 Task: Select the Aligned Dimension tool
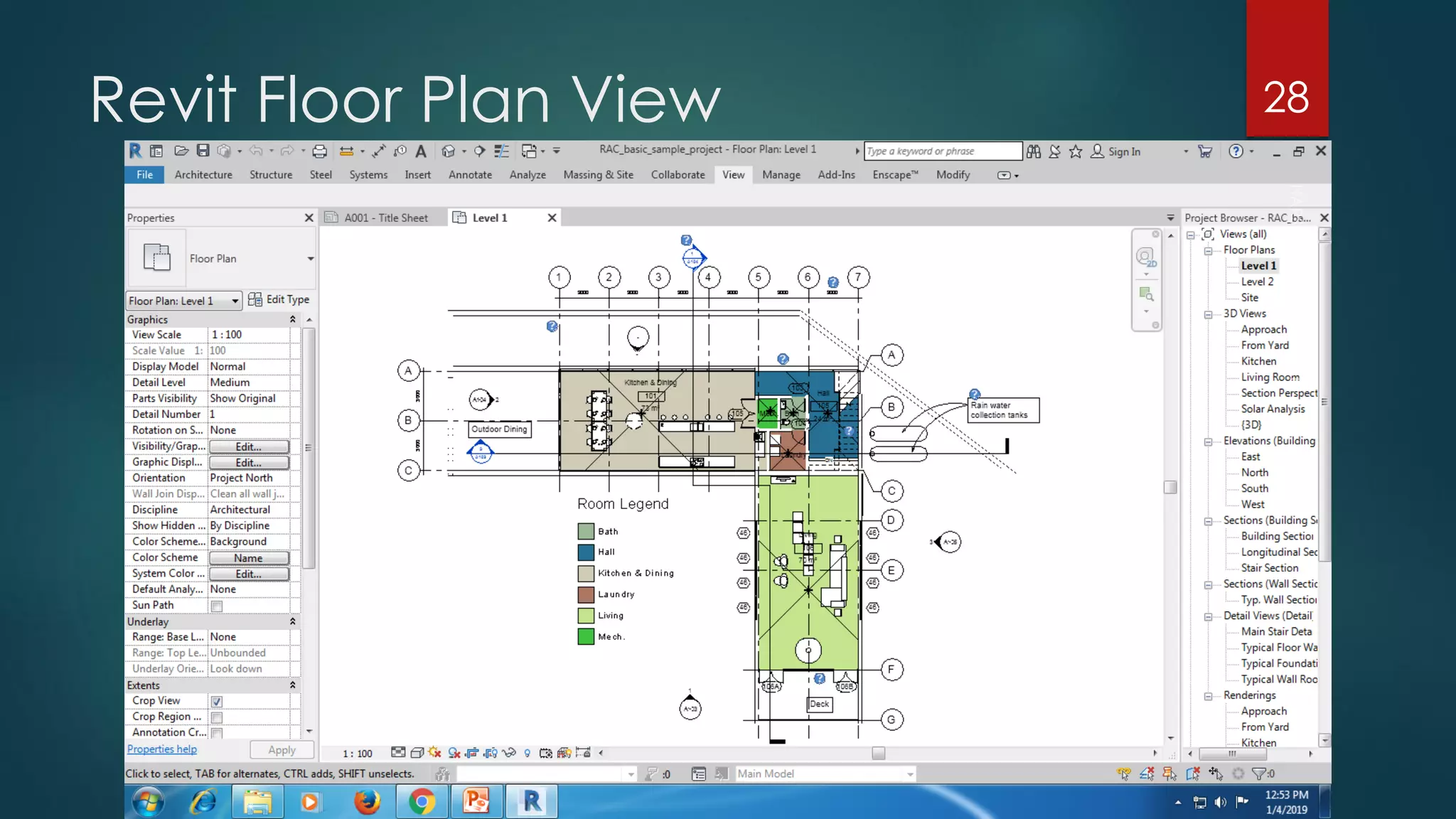coord(379,151)
